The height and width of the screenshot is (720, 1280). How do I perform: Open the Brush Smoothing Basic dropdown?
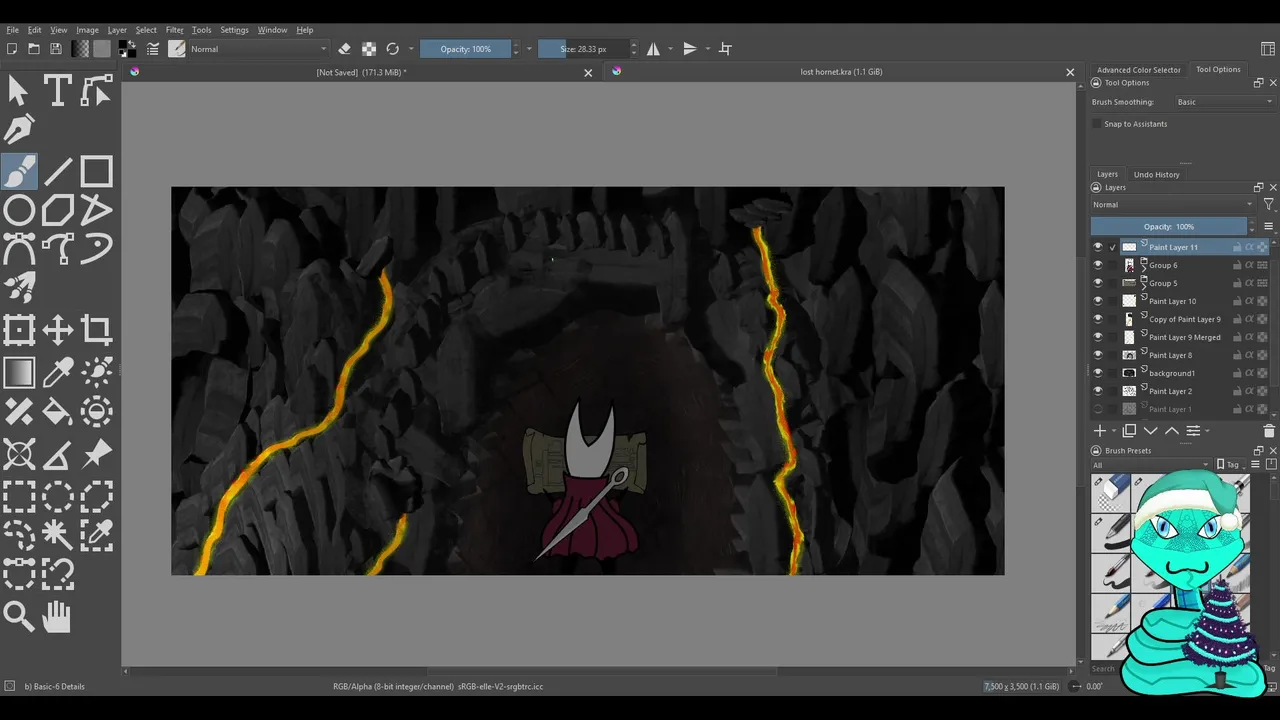1225,102
